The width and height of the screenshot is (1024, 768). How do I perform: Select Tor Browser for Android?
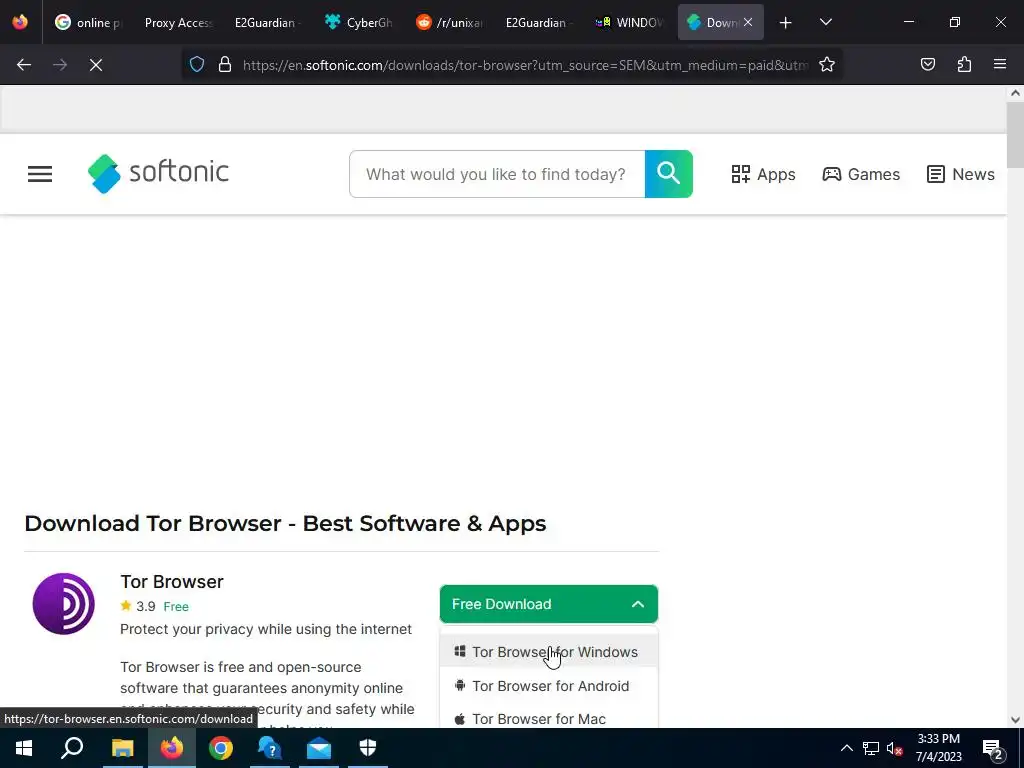(549, 686)
